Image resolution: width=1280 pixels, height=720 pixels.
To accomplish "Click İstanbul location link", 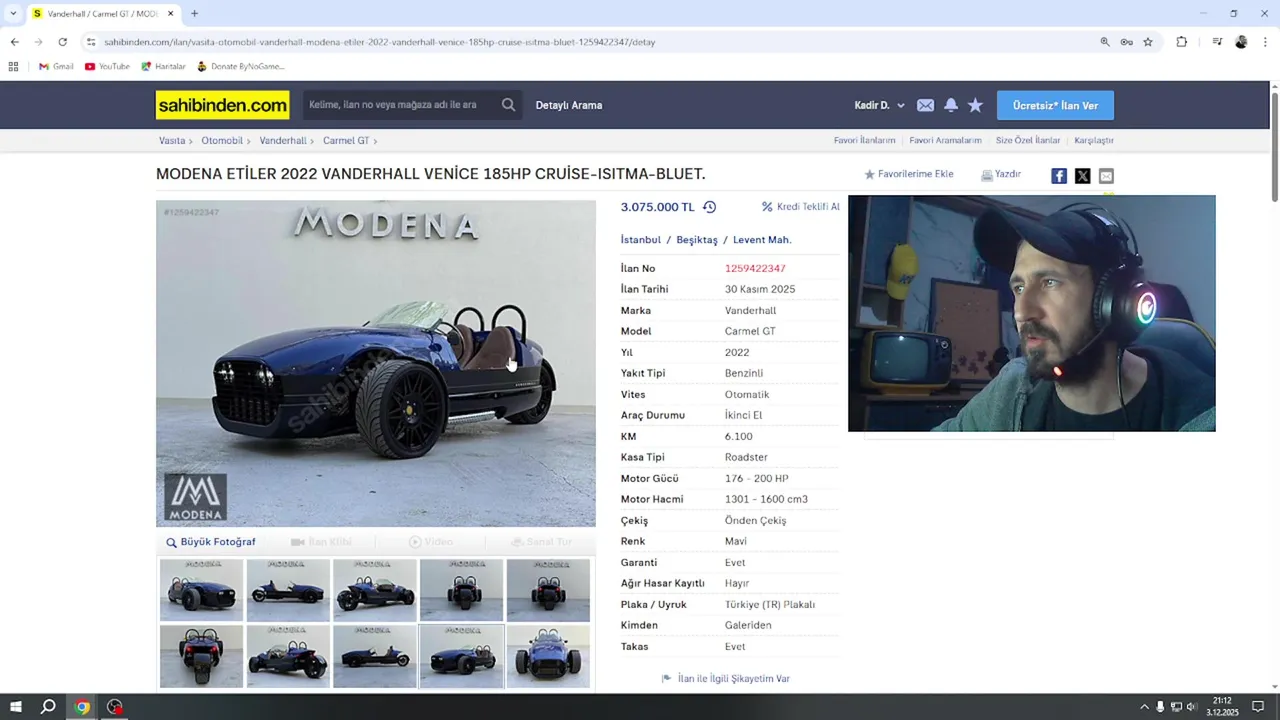I will 640,240.
